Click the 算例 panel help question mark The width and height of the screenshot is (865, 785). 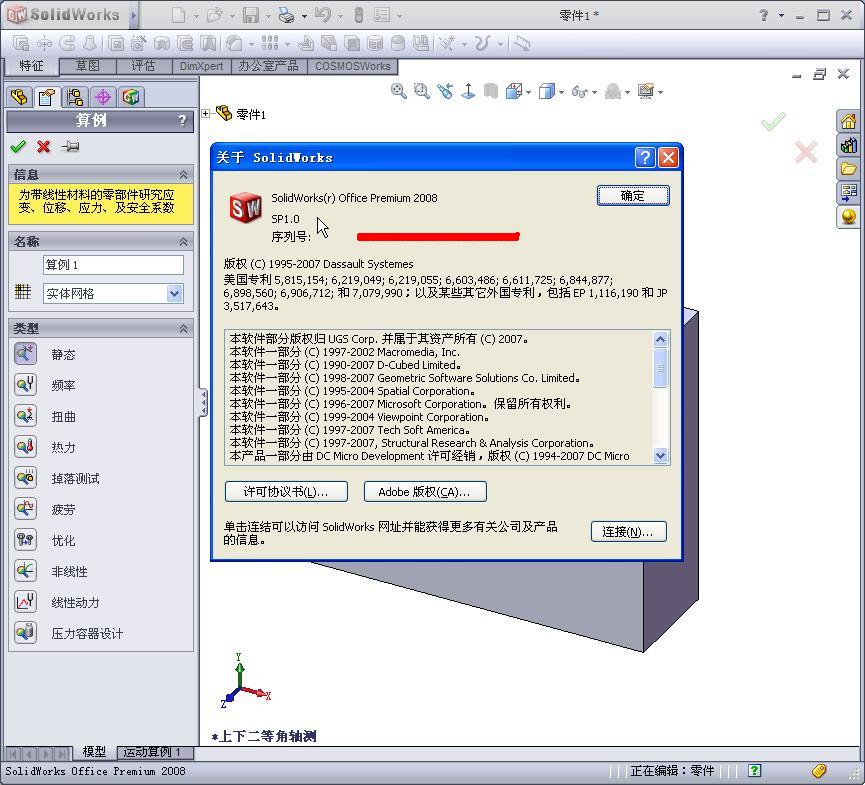click(183, 120)
